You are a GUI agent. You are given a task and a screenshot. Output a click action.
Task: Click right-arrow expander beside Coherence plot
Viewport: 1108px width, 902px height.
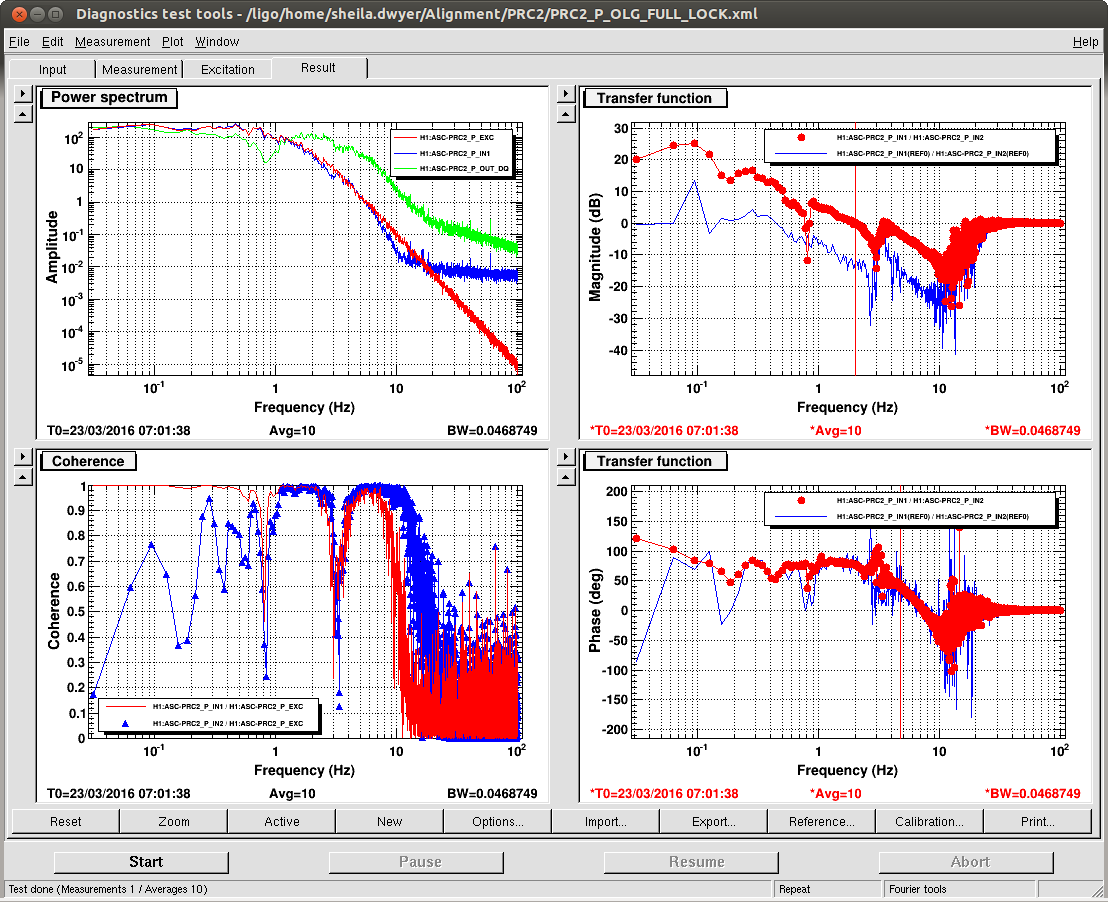(23, 457)
